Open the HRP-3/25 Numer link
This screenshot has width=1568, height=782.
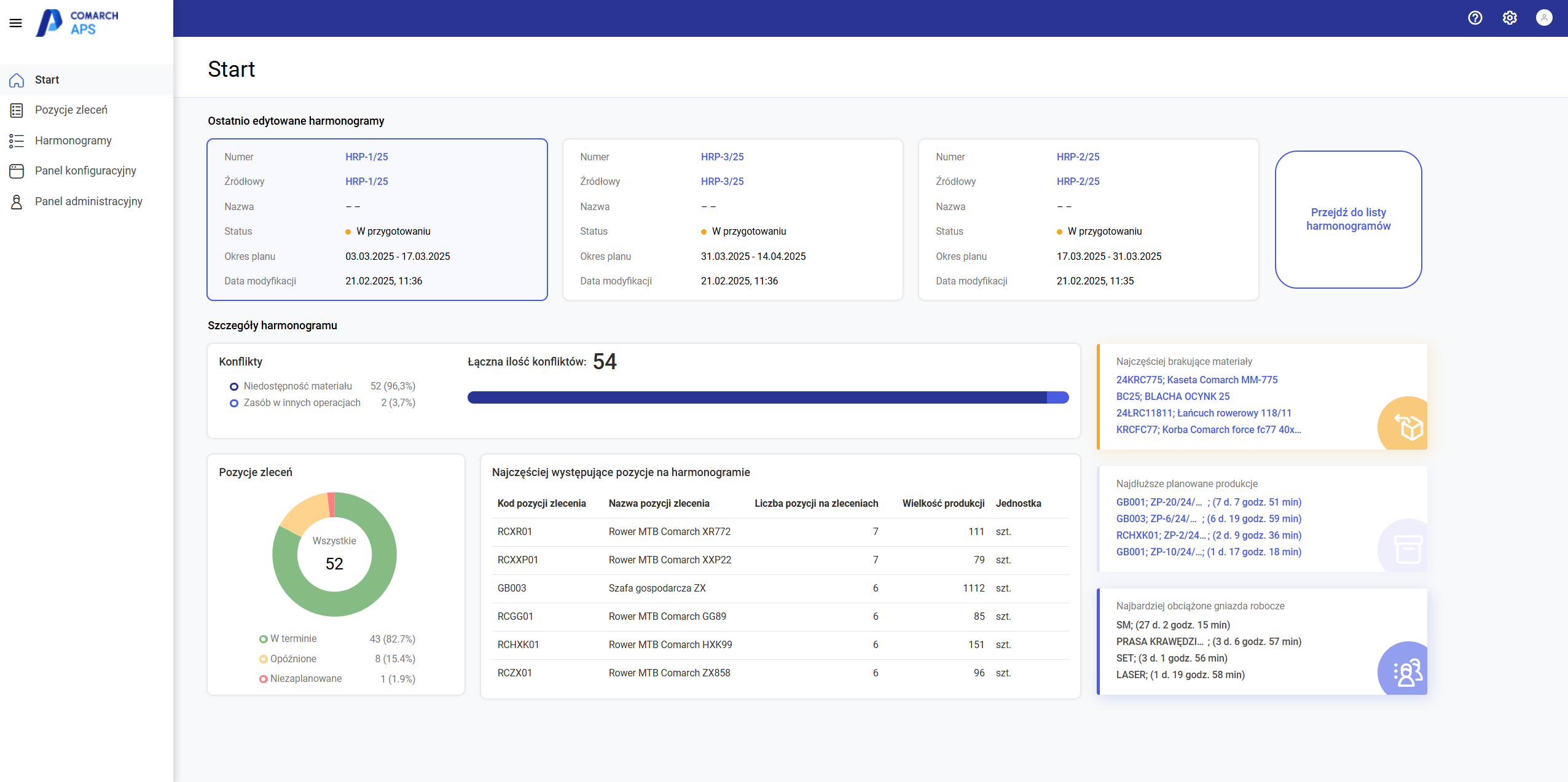tap(723, 157)
